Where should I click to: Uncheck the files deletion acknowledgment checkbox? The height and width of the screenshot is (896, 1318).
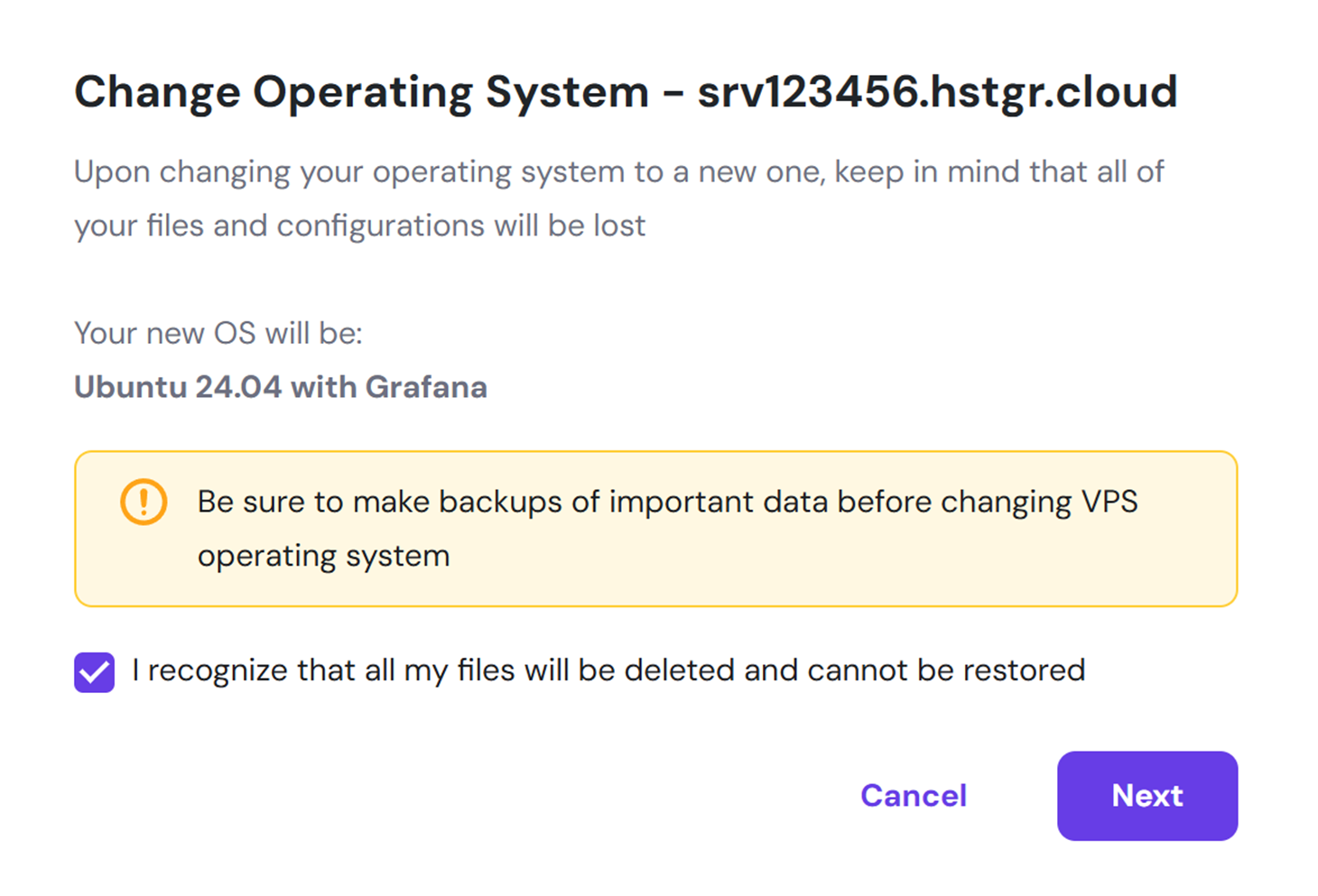coord(94,671)
